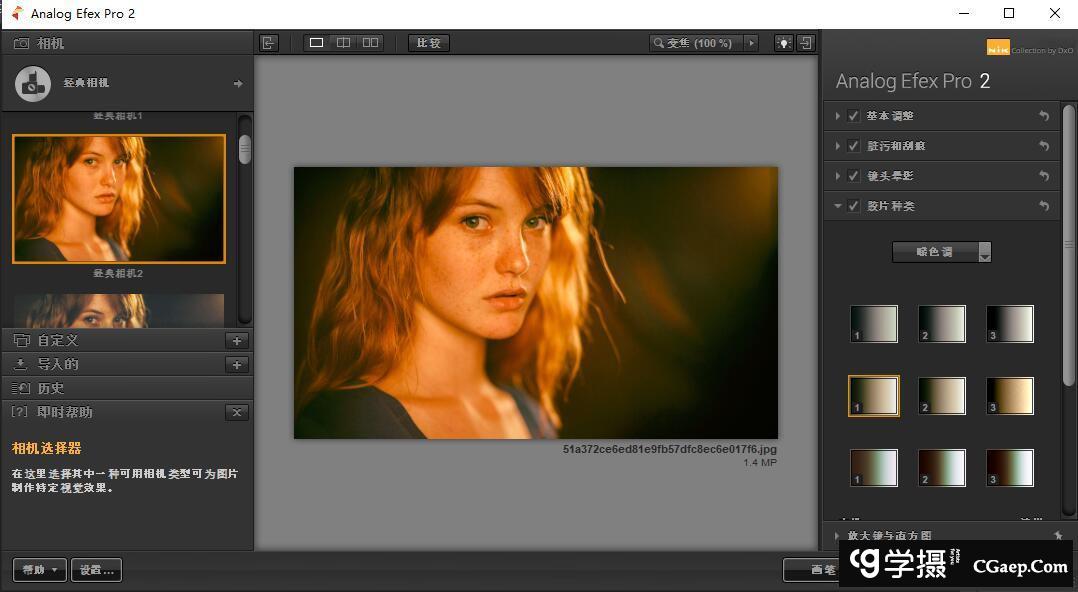
Task: Open the 帮助 menu button
Action: point(39,570)
